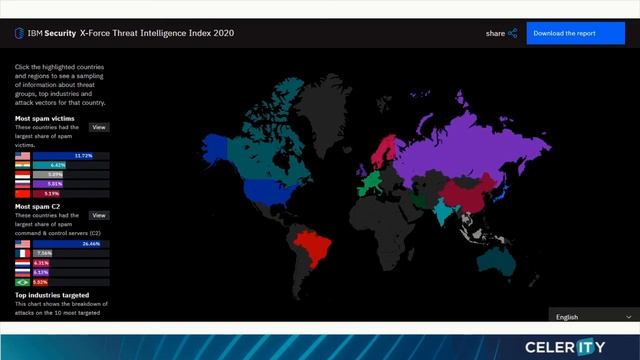The image size is (640, 360).
Task: Select Indonesia flag in spam victims list
Action: 22,175
